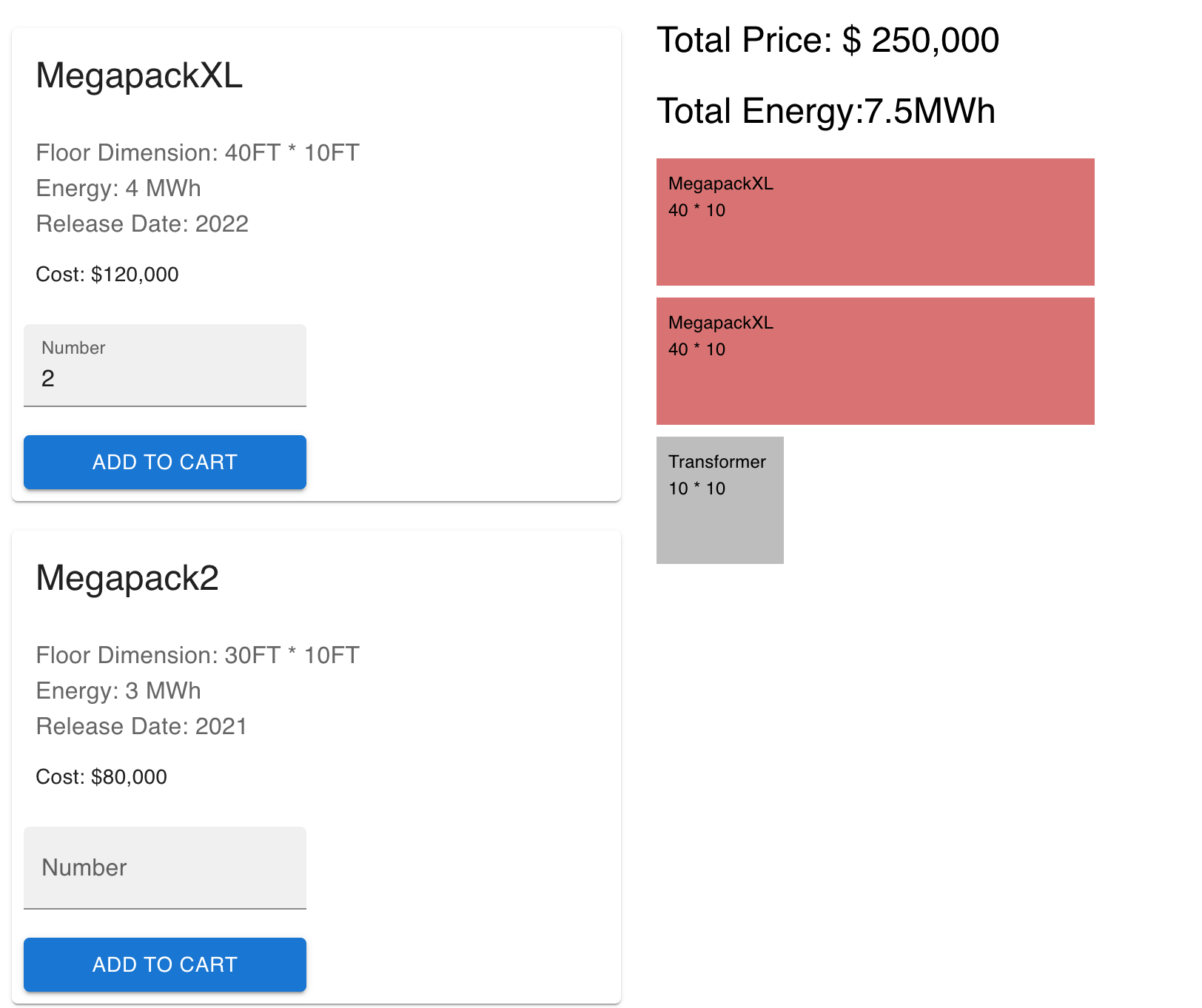This screenshot has height=1008, width=1202.
Task: Click the Total Energy heading
Action: pos(826,111)
